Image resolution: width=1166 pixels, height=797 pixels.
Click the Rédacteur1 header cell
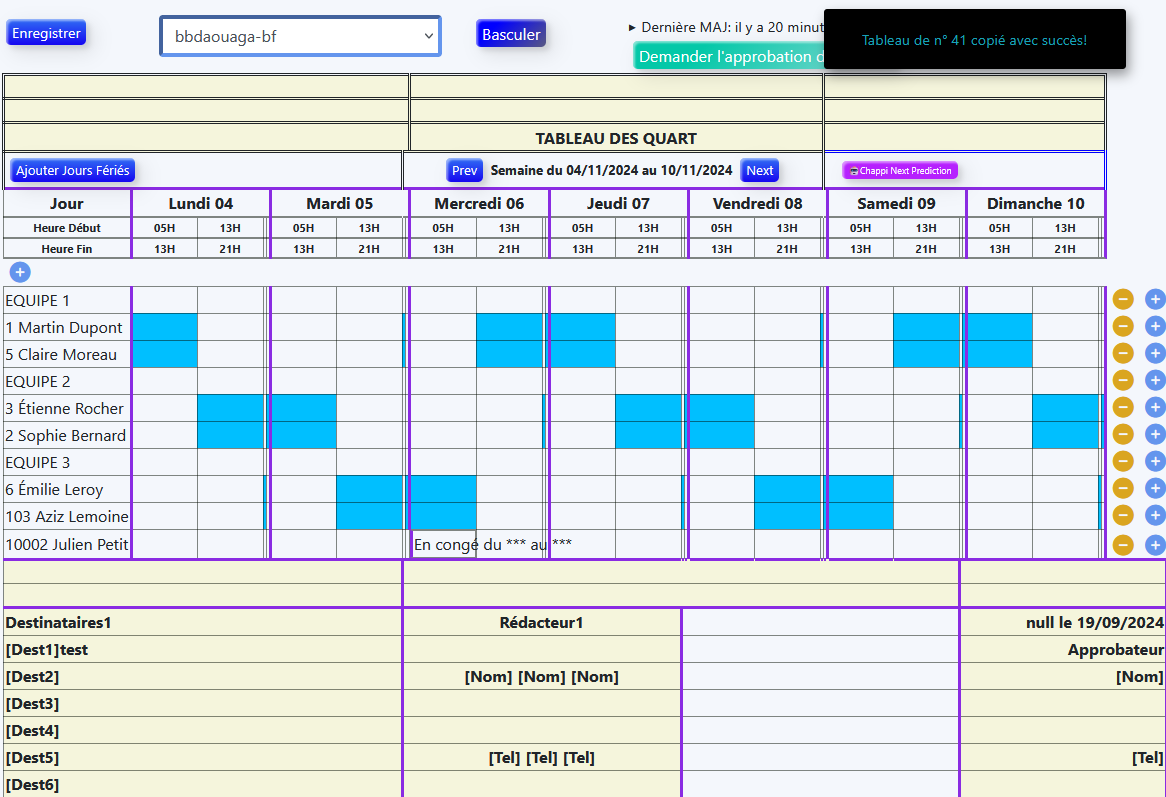541,623
